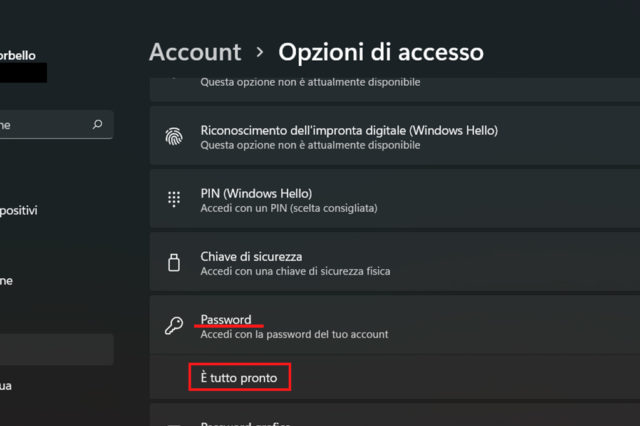640x426 pixels.
Task: Open sidebar item ending in "positivi"
Action: click(x=20, y=211)
